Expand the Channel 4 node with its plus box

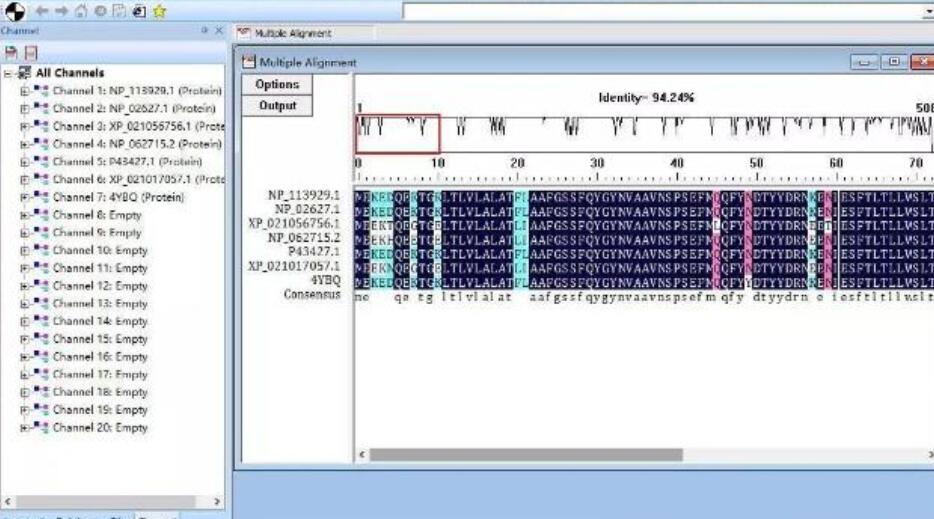click(24, 144)
